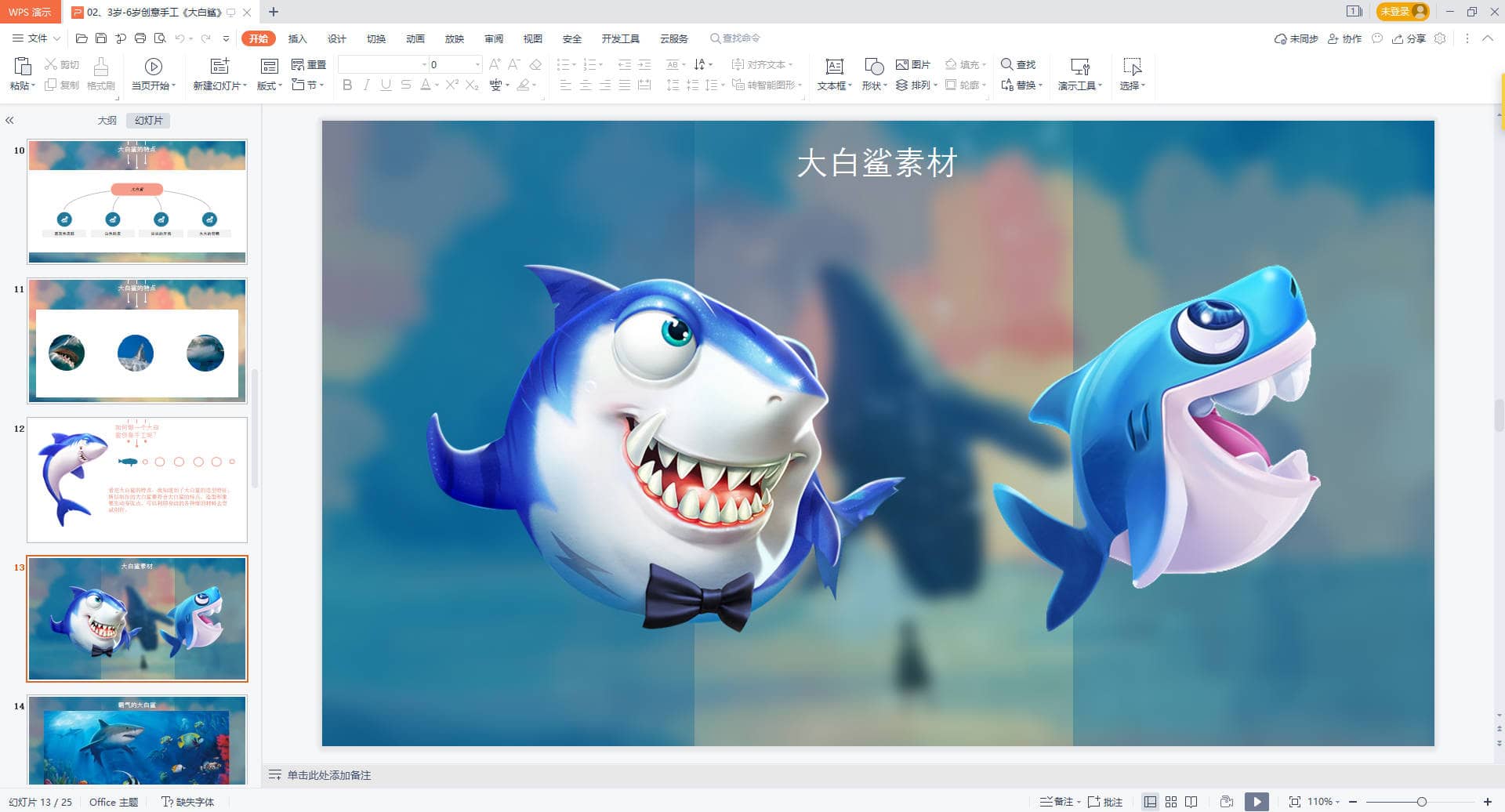The height and width of the screenshot is (812, 1505).
Task: Open the zoom percentage 110% dropdown
Action: 1324,802
